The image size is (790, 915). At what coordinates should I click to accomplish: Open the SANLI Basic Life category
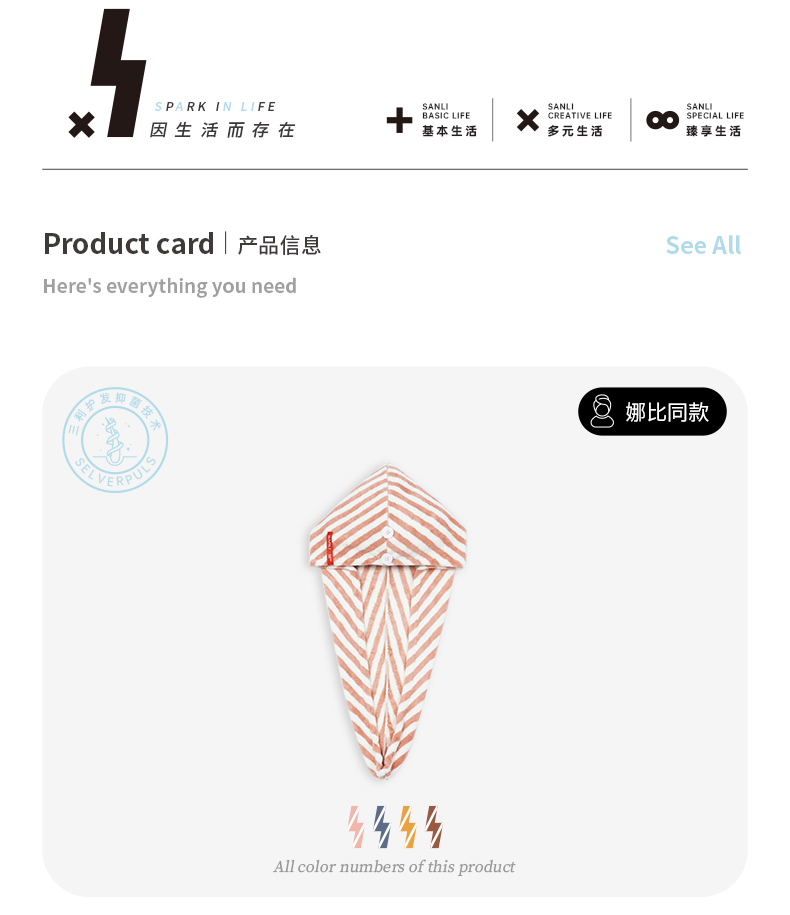[x=447, y=121]
